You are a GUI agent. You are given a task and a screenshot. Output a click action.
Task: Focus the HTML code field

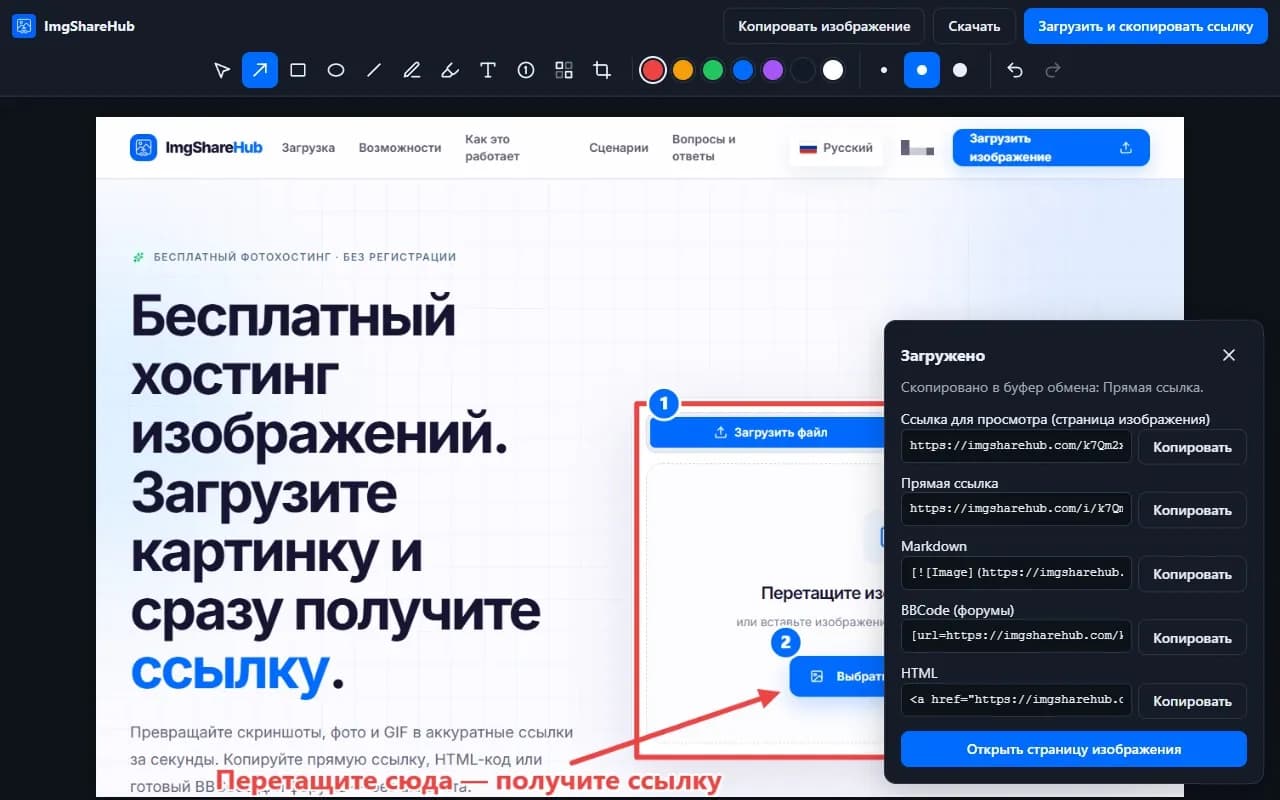(x=1016, y=700)
